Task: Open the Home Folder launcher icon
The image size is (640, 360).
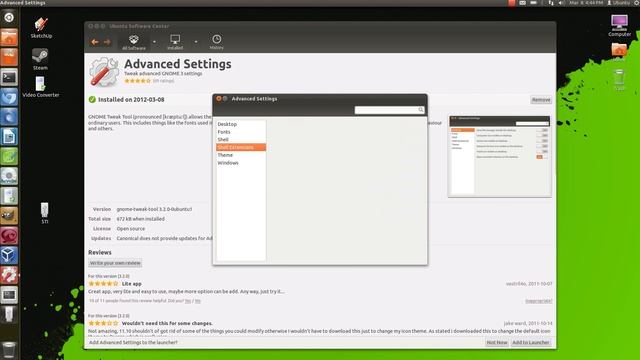Action: [9, 38]
